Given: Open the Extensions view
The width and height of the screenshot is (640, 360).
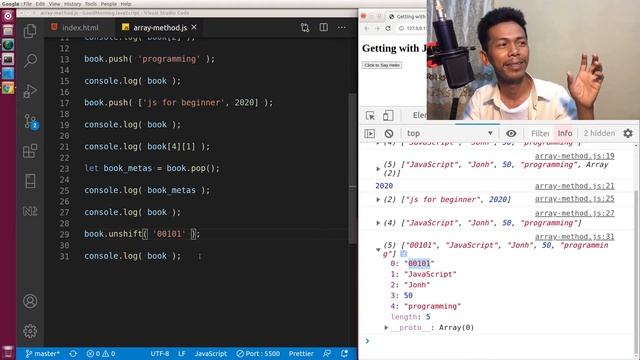Looking at the screenshot, I should coord(30,151).
